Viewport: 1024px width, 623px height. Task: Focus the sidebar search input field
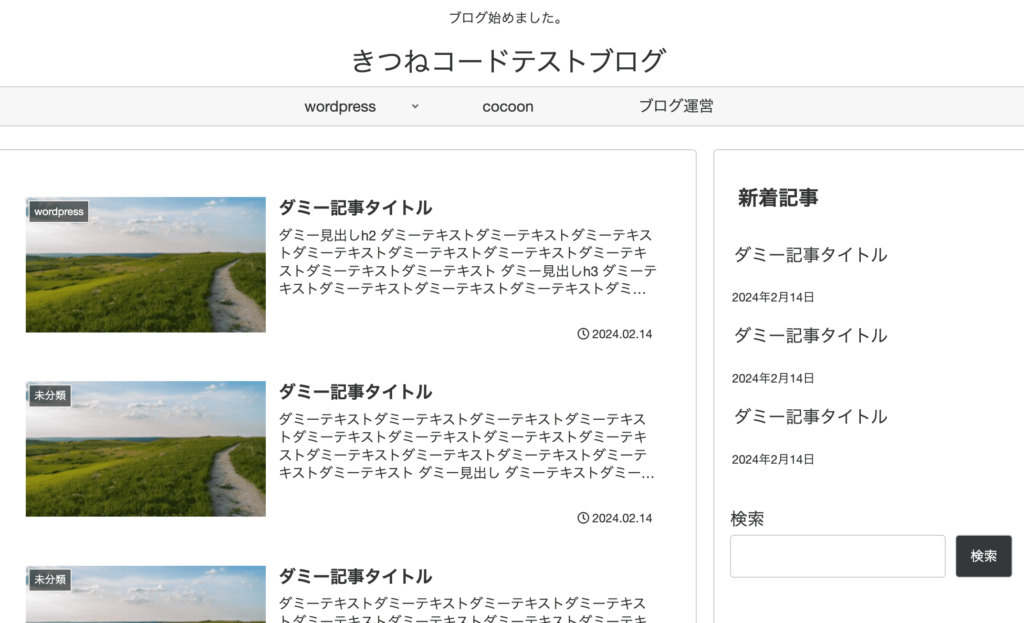click(x=837, y=556)
